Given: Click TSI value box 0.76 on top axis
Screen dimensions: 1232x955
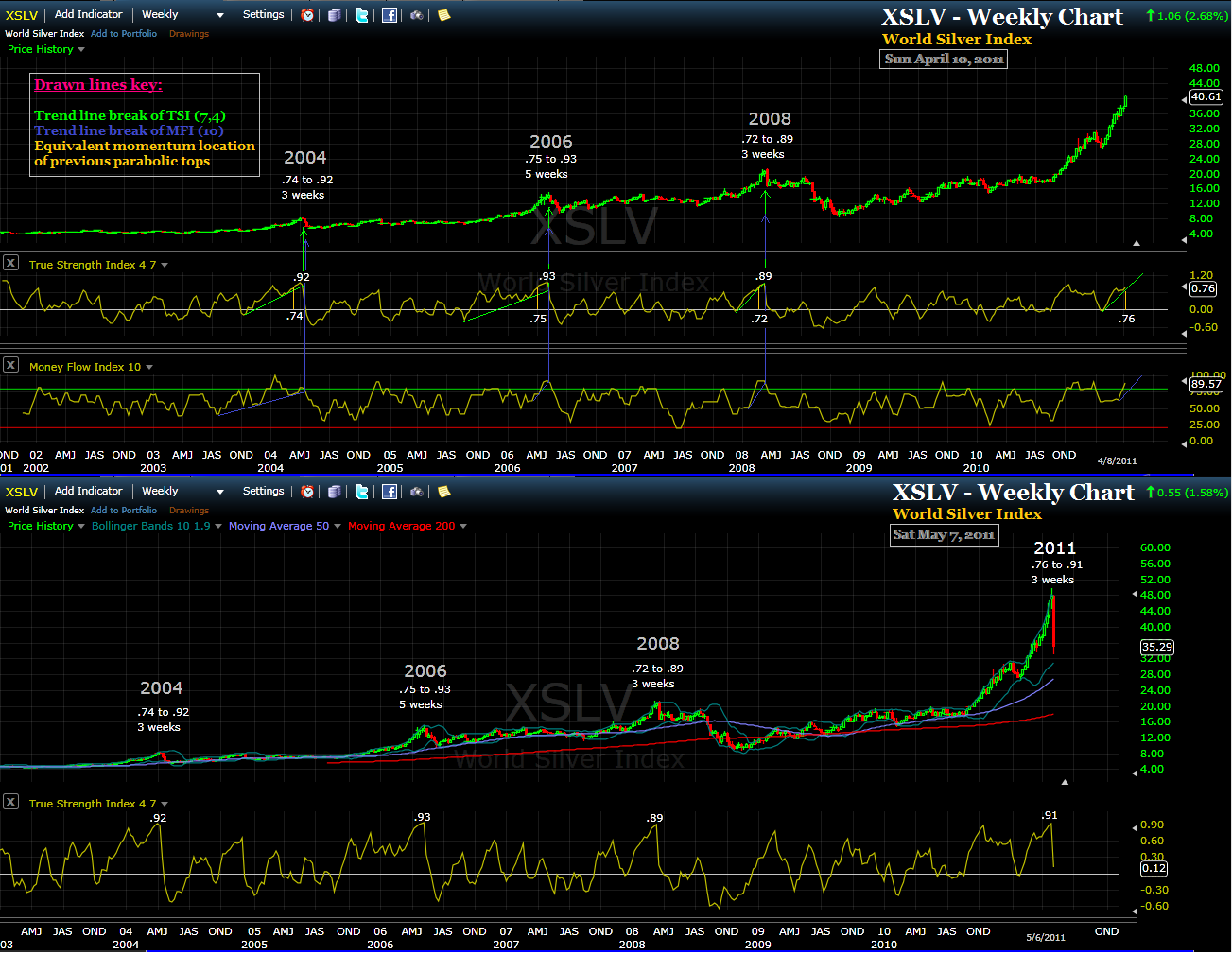Looking at the screenshot, I should [x=1203, y=288].
